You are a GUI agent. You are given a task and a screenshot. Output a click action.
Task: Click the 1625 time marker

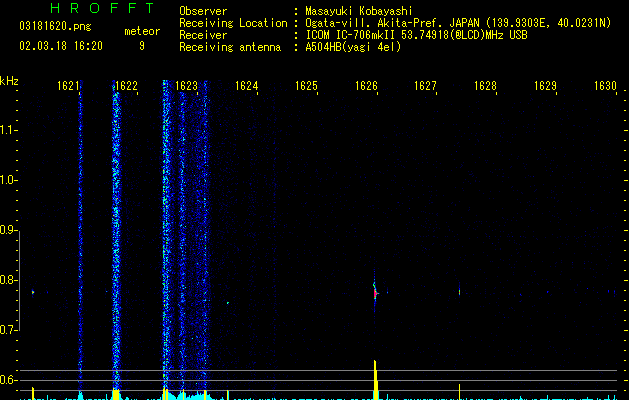click(306, 86)
